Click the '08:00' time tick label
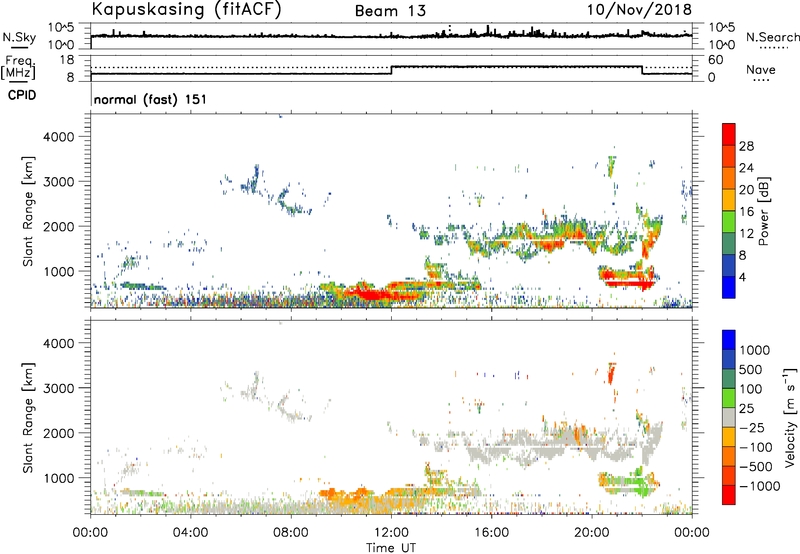 coord(291,533)
